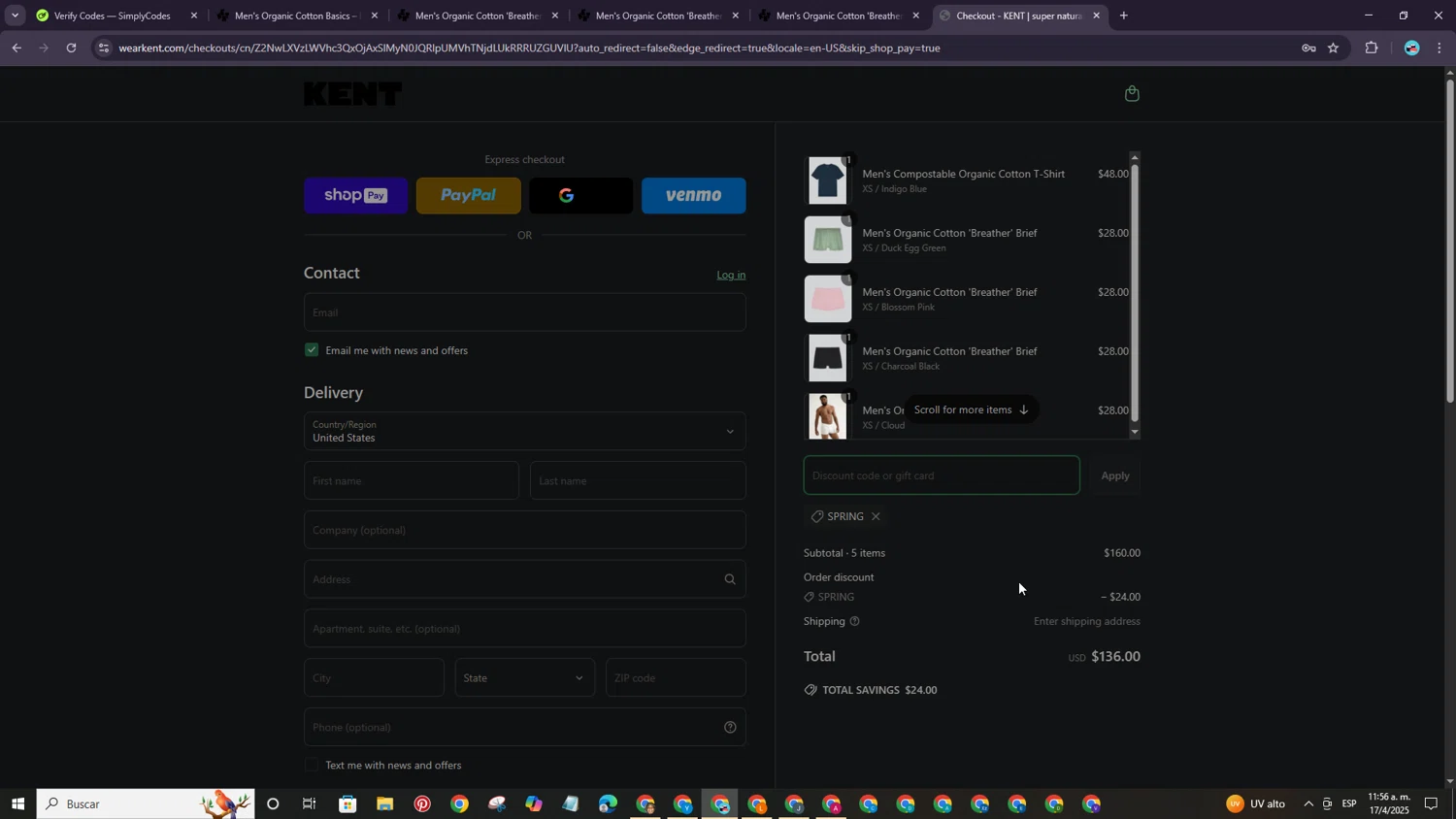Viewport: 1456px width, 819px height.
Task: Expand the State dropdown
Action: coord(524,678)
